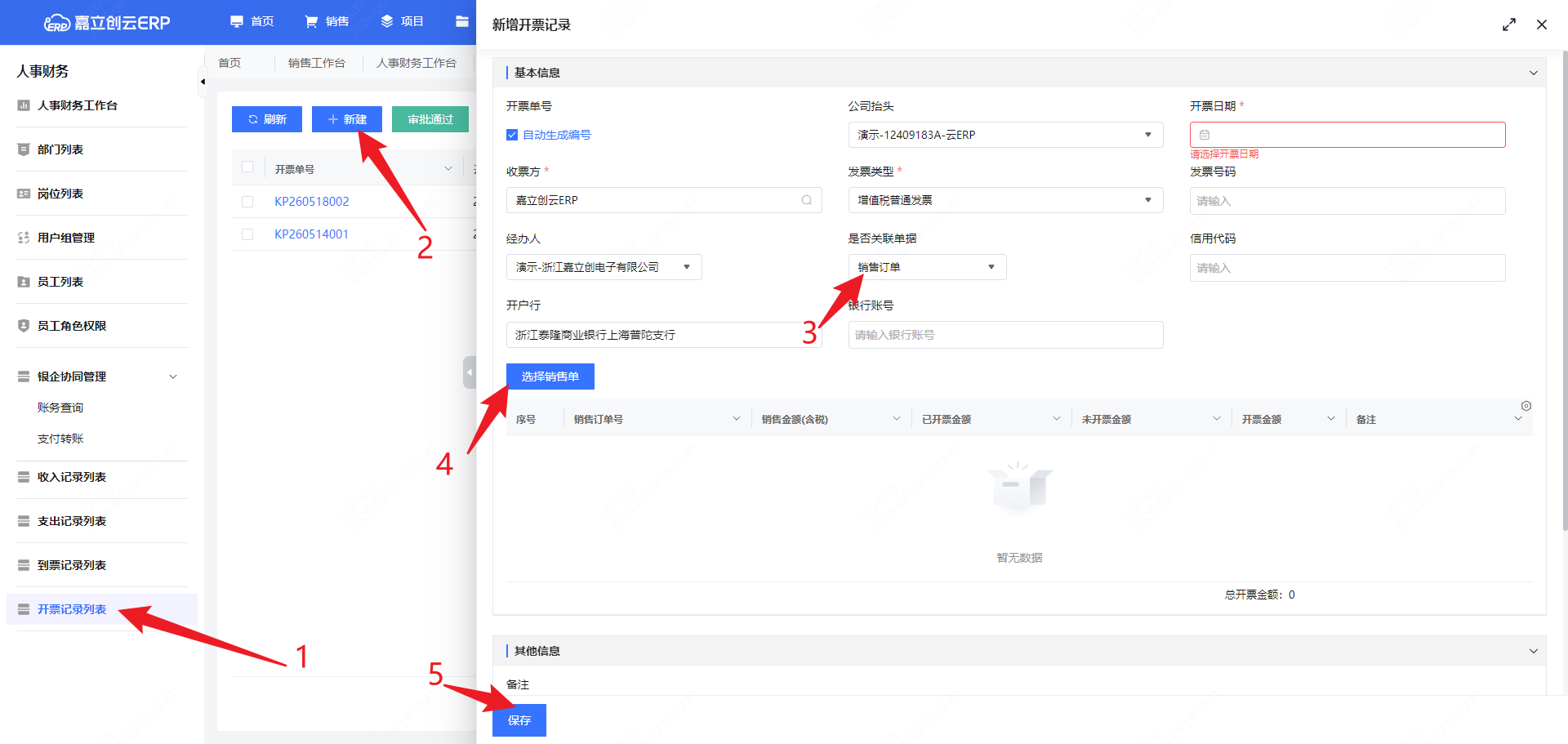Click the 刷新 button
The width and height of the screenshot is (1568, 744).
point(267,119)
